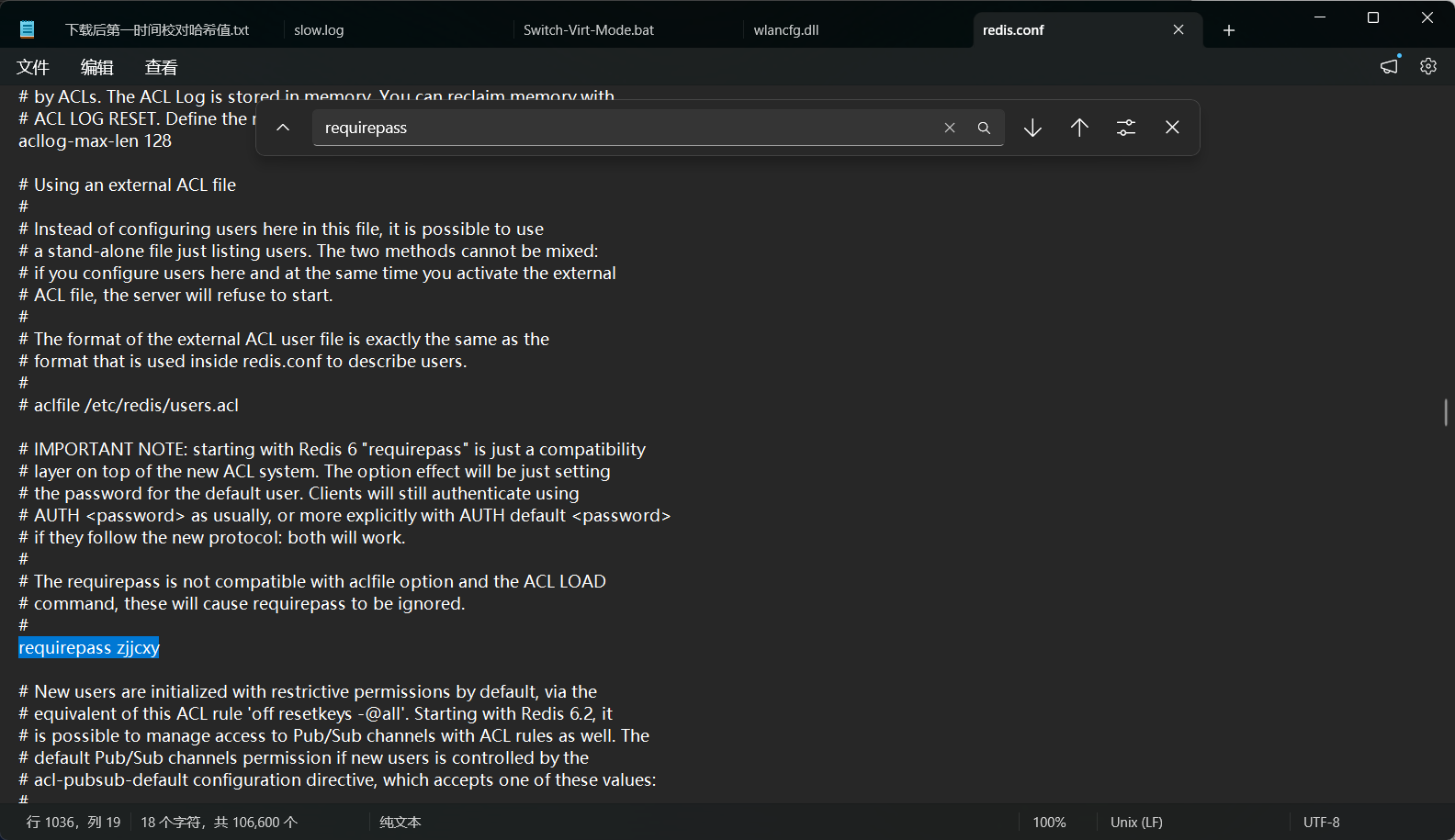Image resolution: width=1455 pixels, height=840 pixels.
Task: Open the 编辑 menu
Action: (97, 67)
